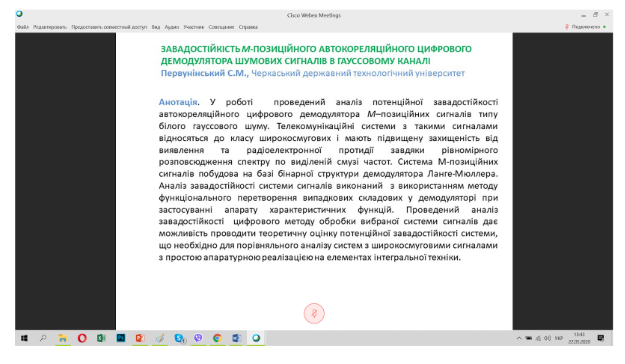
Task: Open Skype from taskbar
Action: pyautogui.click(x=179, y=338)
